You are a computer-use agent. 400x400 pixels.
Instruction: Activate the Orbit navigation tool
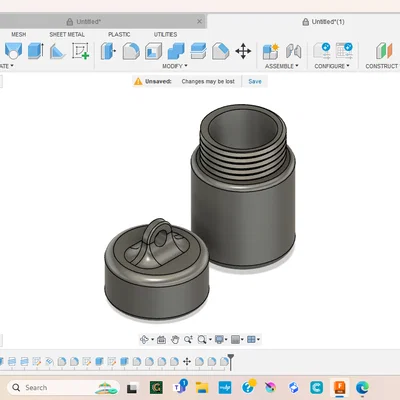coord(144,339)
